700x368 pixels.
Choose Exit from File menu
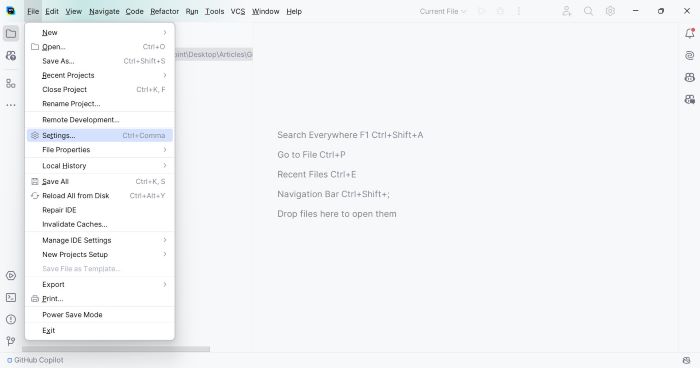coord(100,330)
